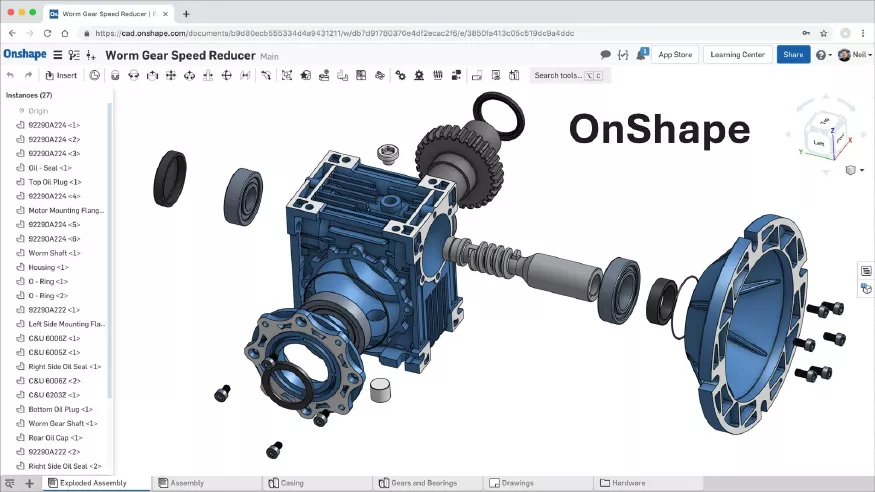The height and width of the screenshot is (492, 875).
Task: Click the Insert parts and assemblies button
Action: pos(61,75)
